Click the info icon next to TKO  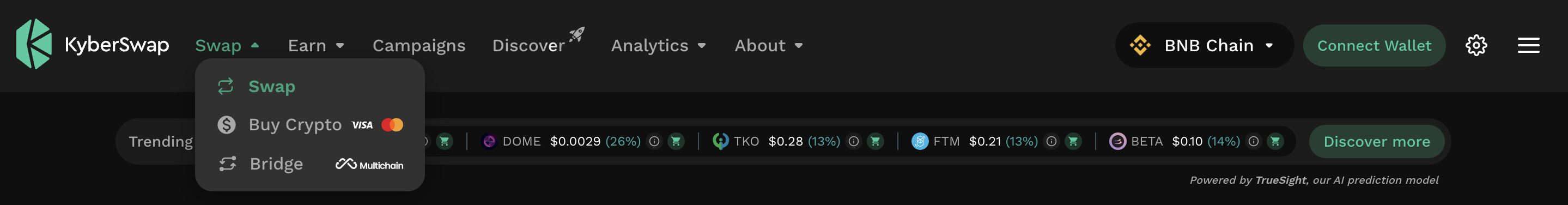click(853, 141)
